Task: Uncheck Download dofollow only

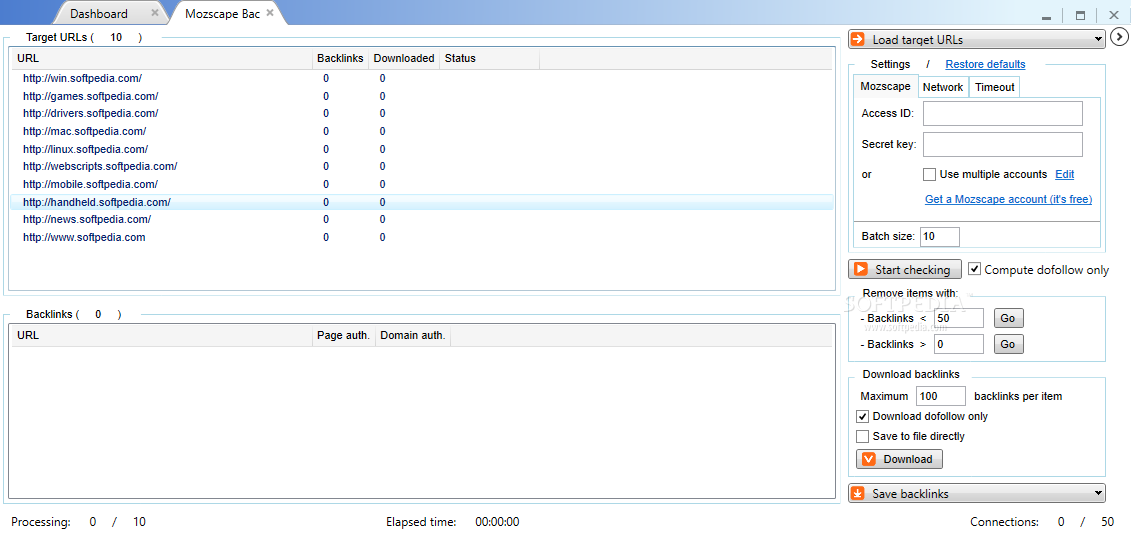Action: click(862, 416)
